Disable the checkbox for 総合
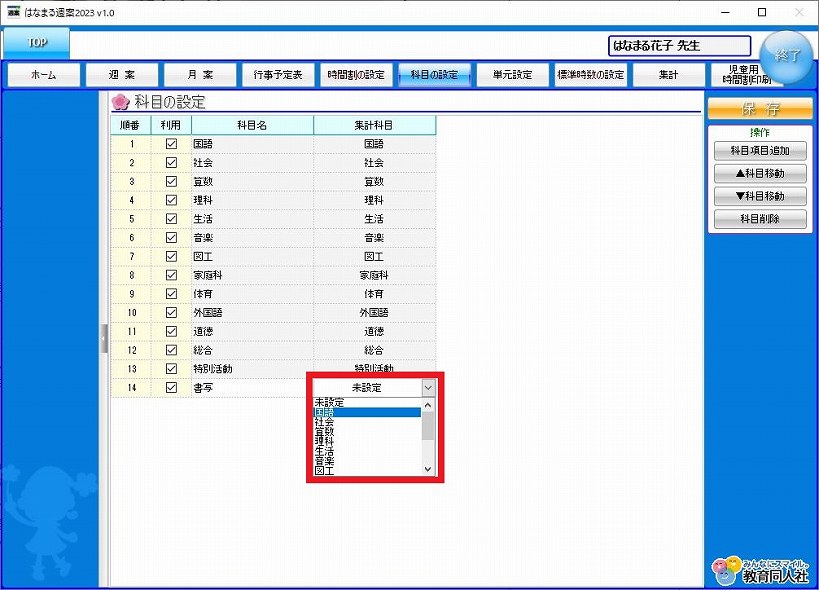Screen dimensions: 819x590 [x=171, y=350]
